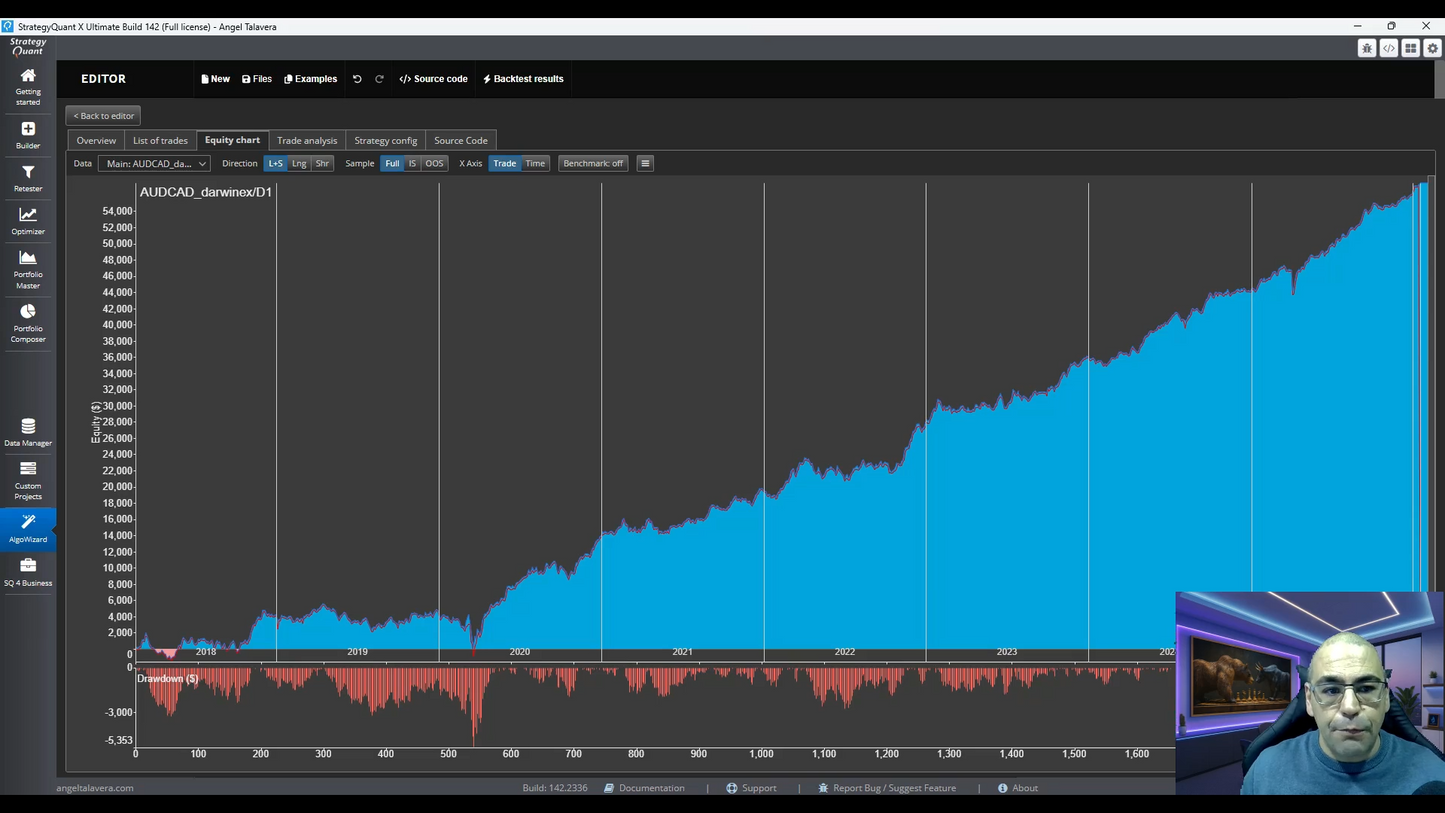
Task: Click the bug icon button
Action: click(x=1367, y=48)
